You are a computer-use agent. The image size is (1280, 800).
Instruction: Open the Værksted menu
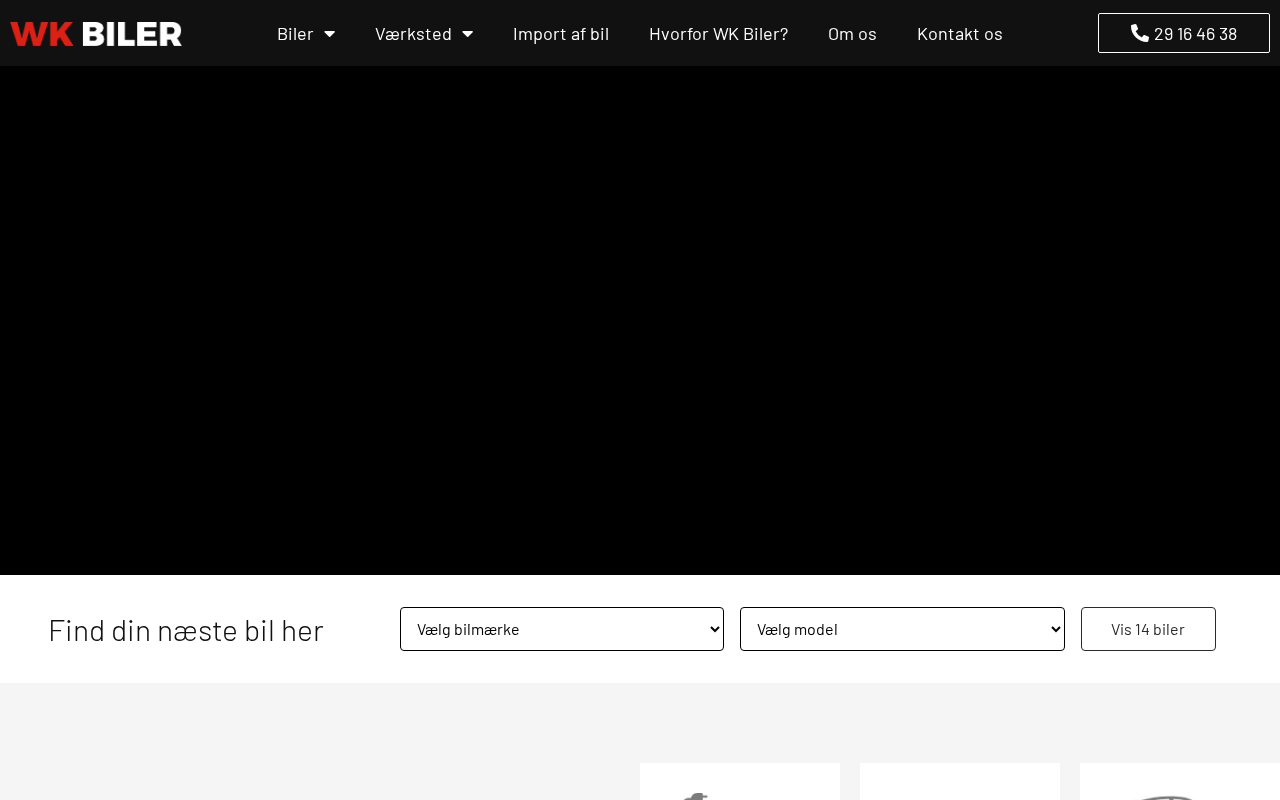(x=413, y=34)
